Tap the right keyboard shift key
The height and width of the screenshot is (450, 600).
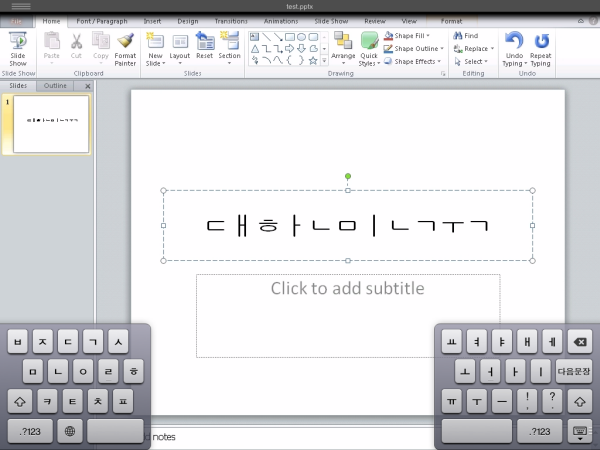(x=579, y=401)
